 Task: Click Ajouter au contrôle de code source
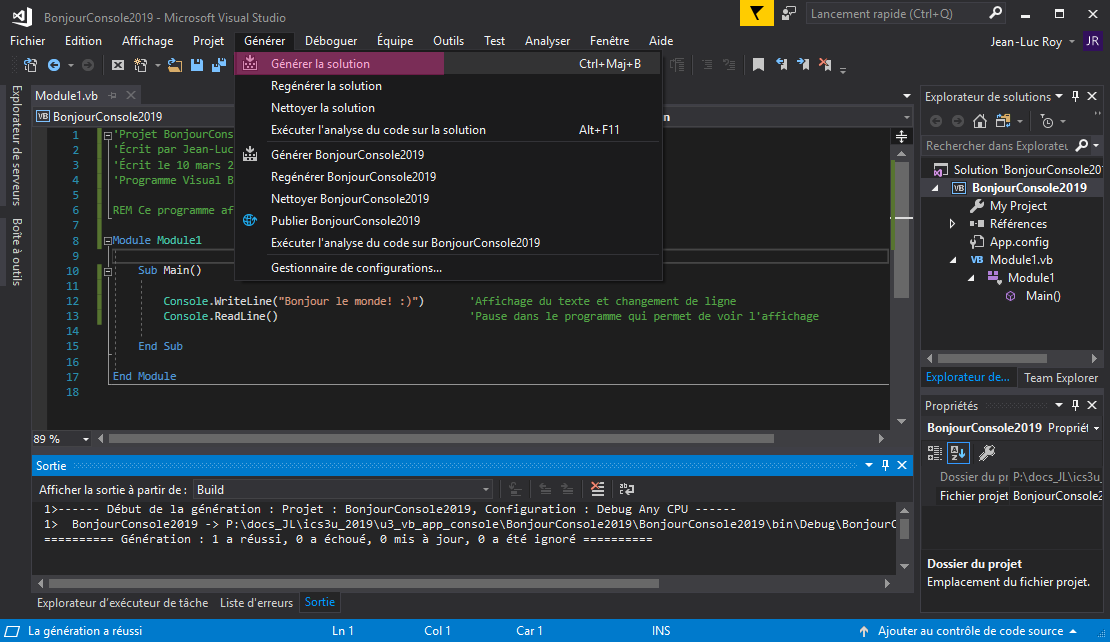[971, 631]
